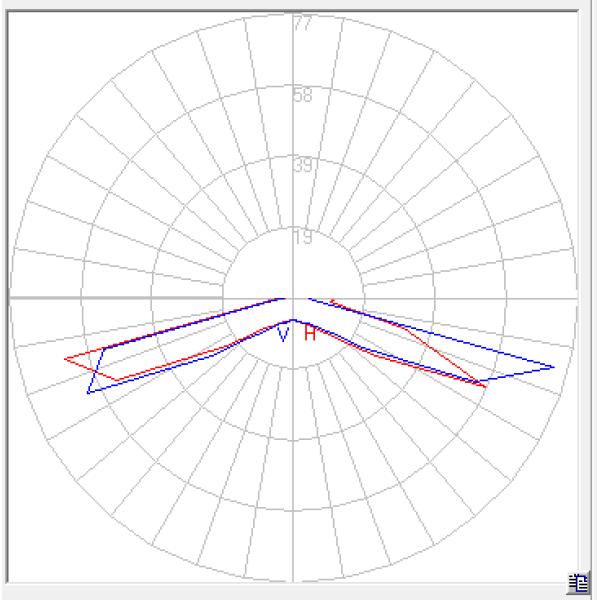Click the data list icon in bottom-right corner

point(577,583)
